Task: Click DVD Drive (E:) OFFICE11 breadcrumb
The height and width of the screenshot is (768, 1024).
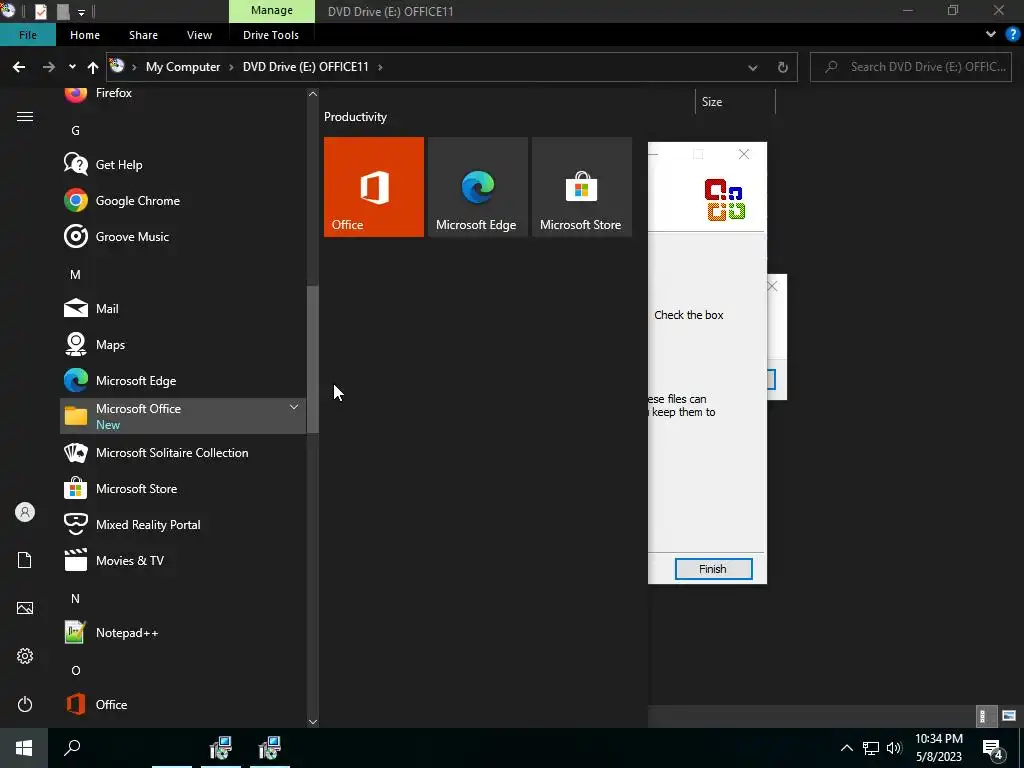Action: 306,67
